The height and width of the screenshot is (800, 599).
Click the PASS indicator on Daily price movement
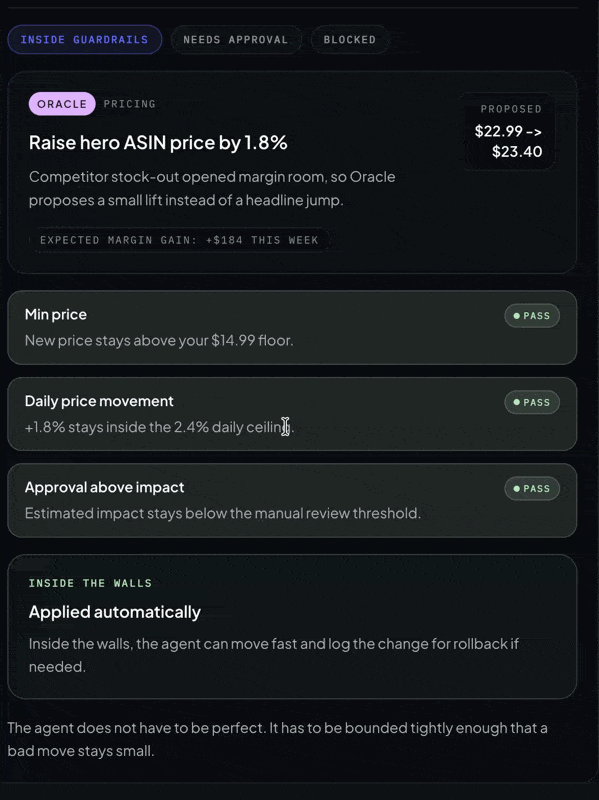(532, 402)
